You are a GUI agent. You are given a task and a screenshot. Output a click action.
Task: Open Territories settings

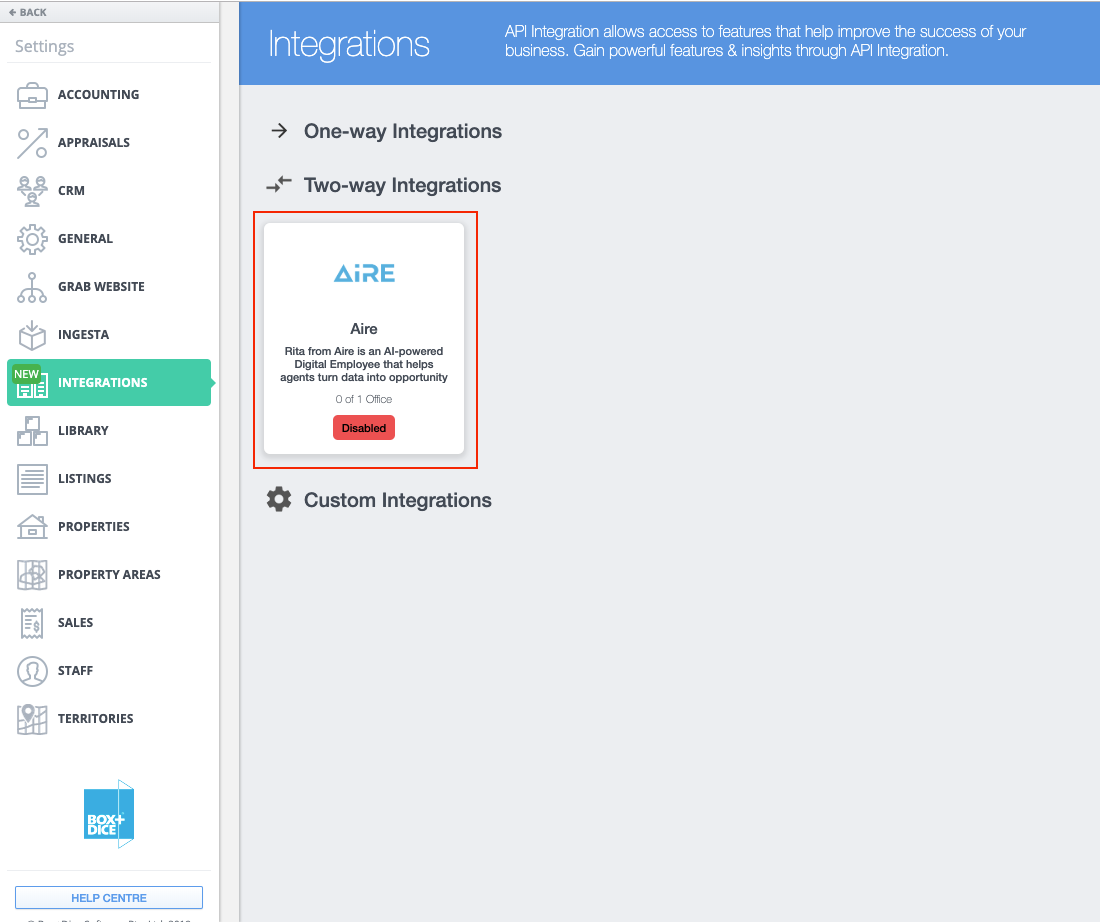95,719
